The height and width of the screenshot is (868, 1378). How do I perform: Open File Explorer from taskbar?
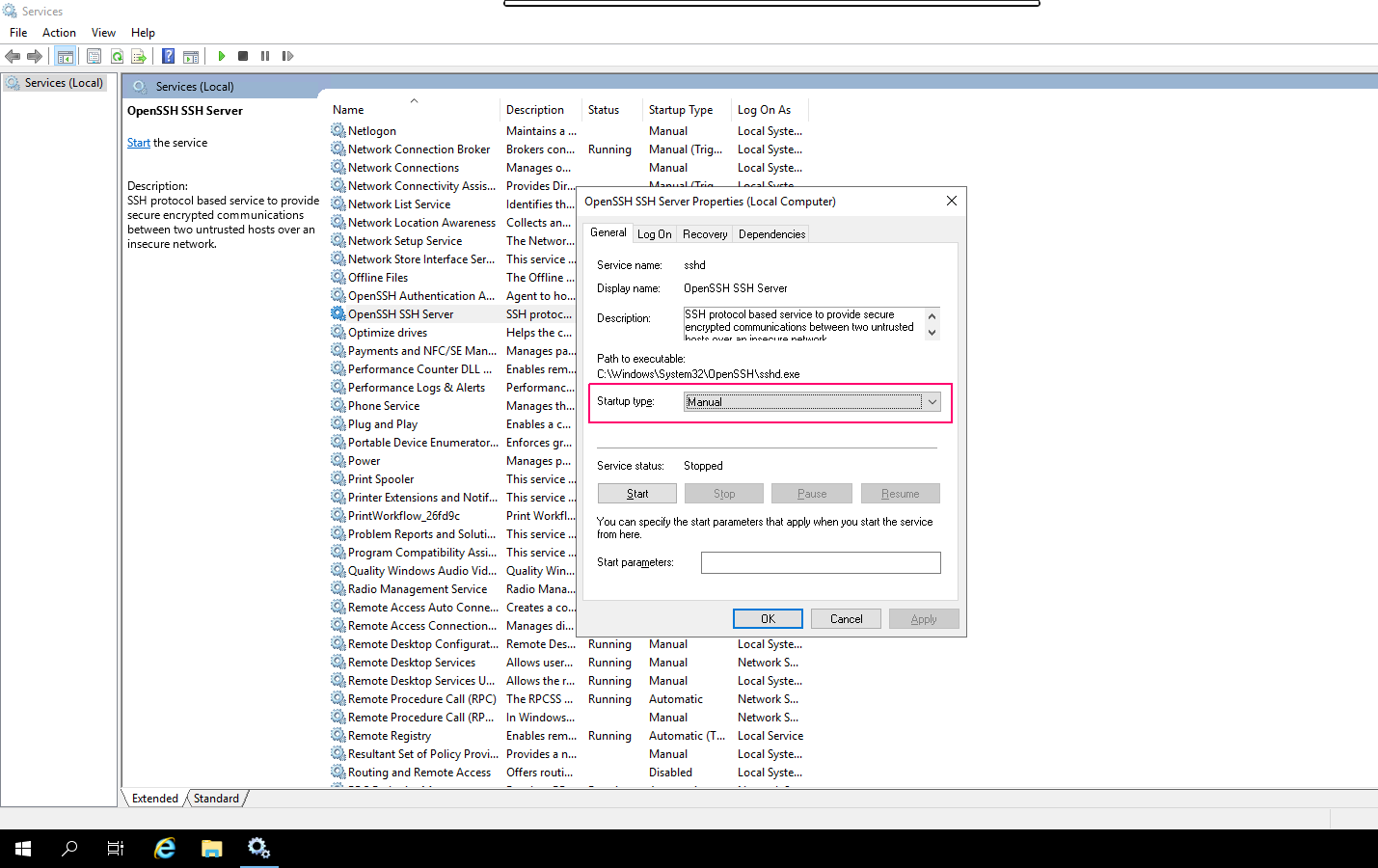point(212,849)
